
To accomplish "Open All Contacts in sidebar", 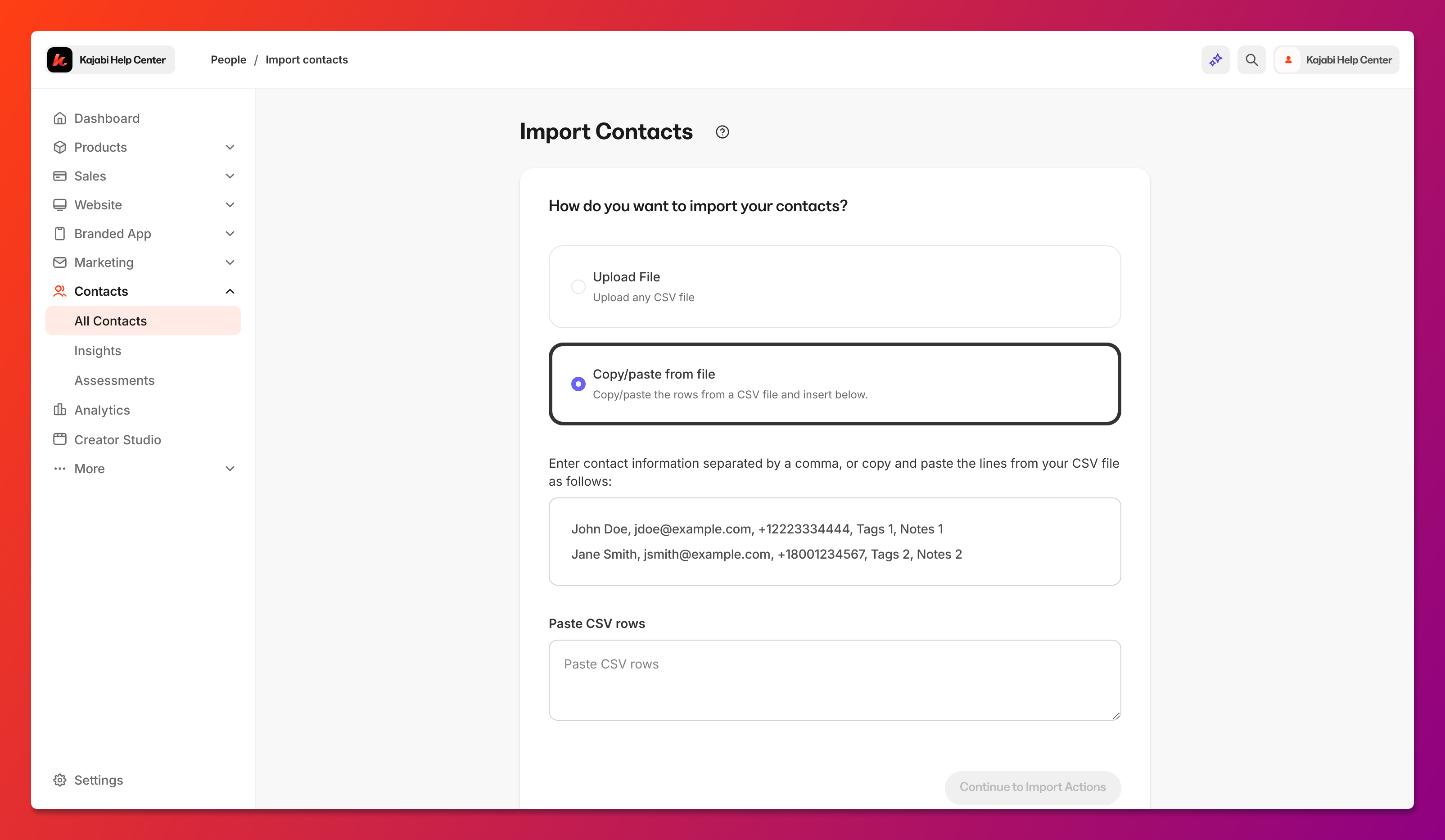I will point(143,321).
